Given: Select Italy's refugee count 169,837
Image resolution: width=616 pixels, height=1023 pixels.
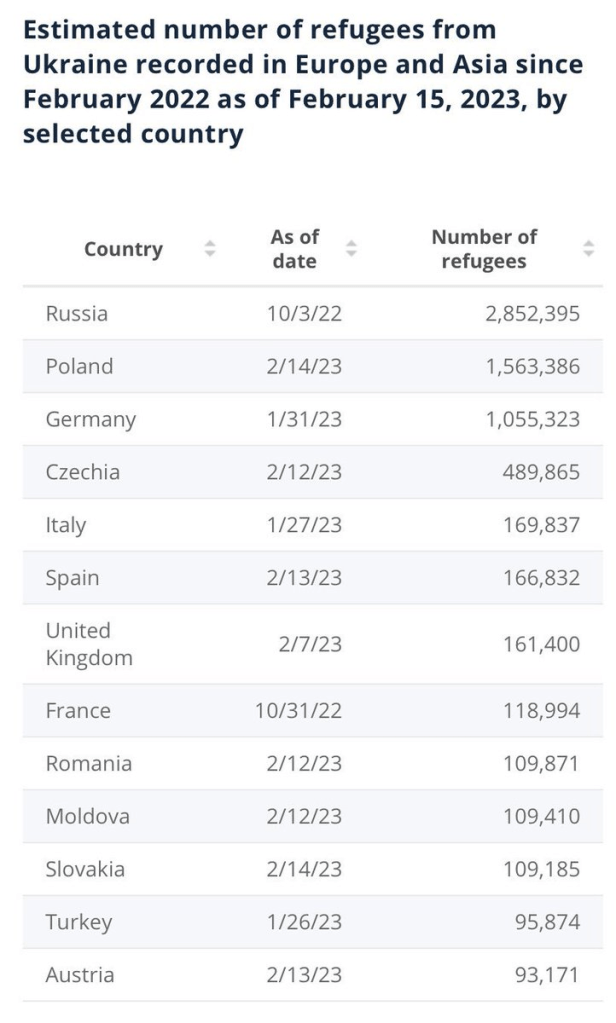Looking at the screenshot, I should coord(540,525).
